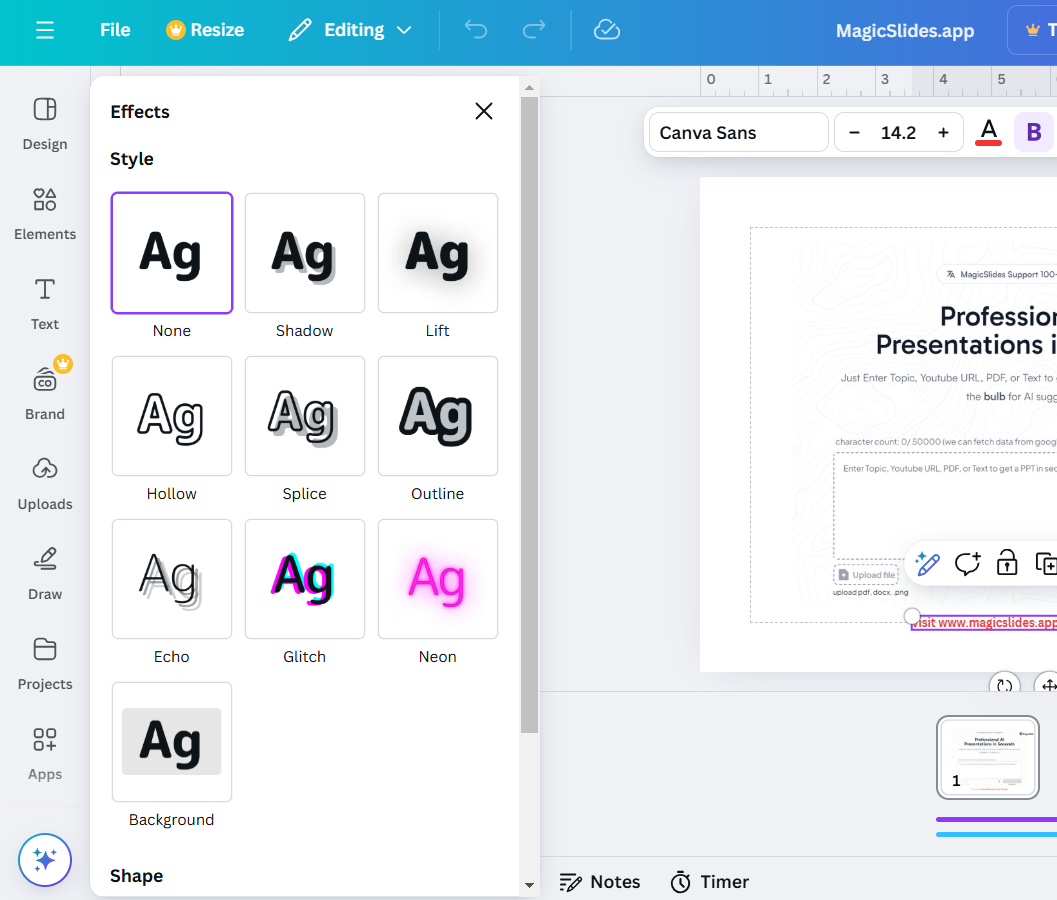Click the rotate handle below the slide
This screenshot has height=900, width=1057.
point(1004,684)
